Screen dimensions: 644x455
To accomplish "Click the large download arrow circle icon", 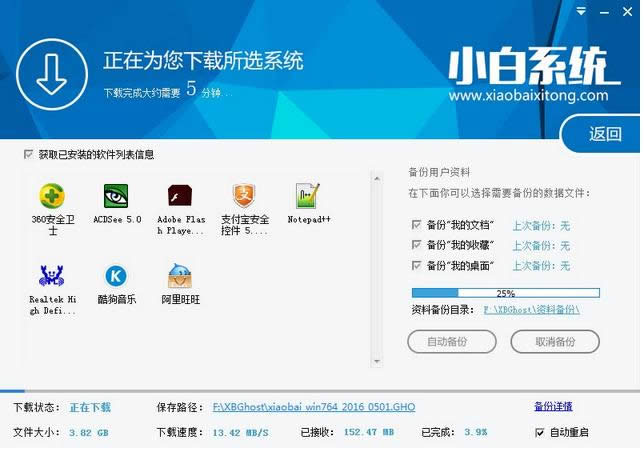I will pyautogui.click(x=52, y=74).
